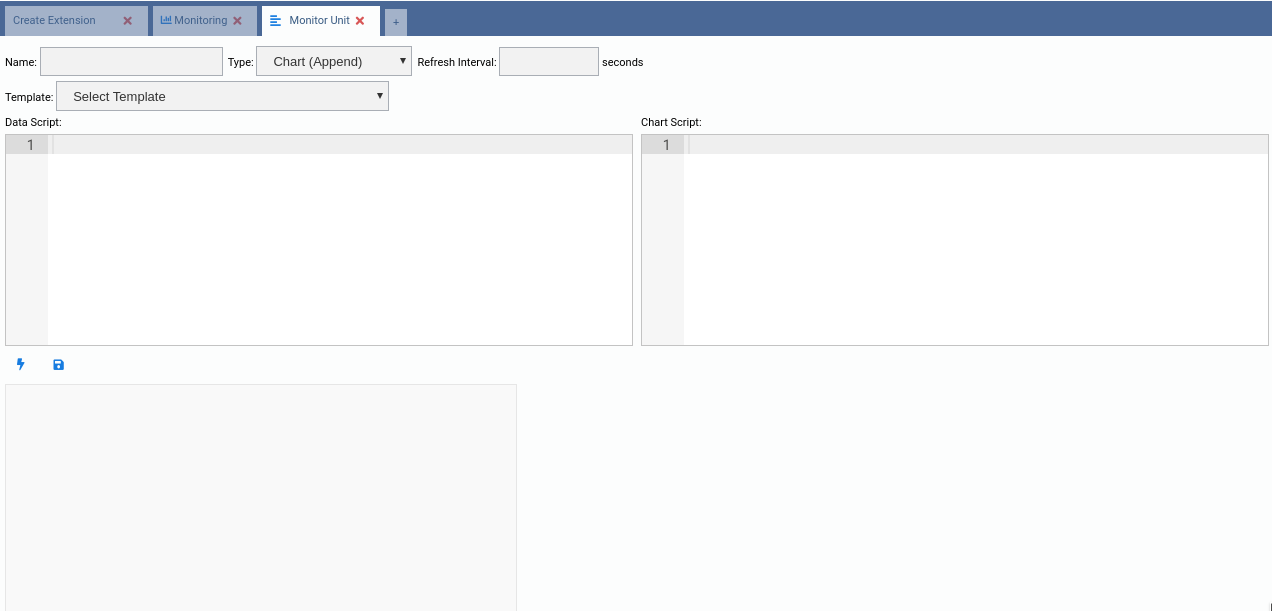Click the Monitor Unit tab's lines icon
Image resolution: width=1272 pixels, height=611 pixels.
click(276, 21)
